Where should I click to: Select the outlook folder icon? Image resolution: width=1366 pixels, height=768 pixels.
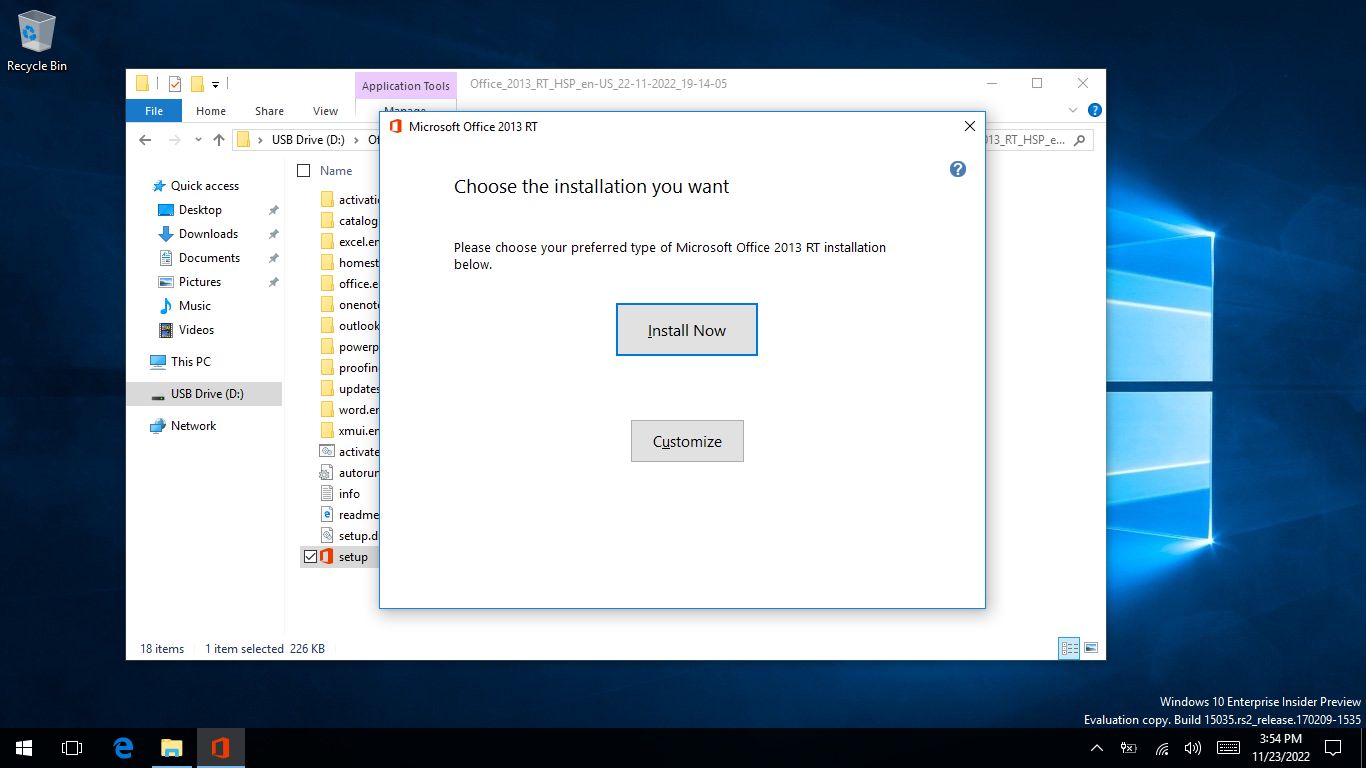click(x=326, y=325)
